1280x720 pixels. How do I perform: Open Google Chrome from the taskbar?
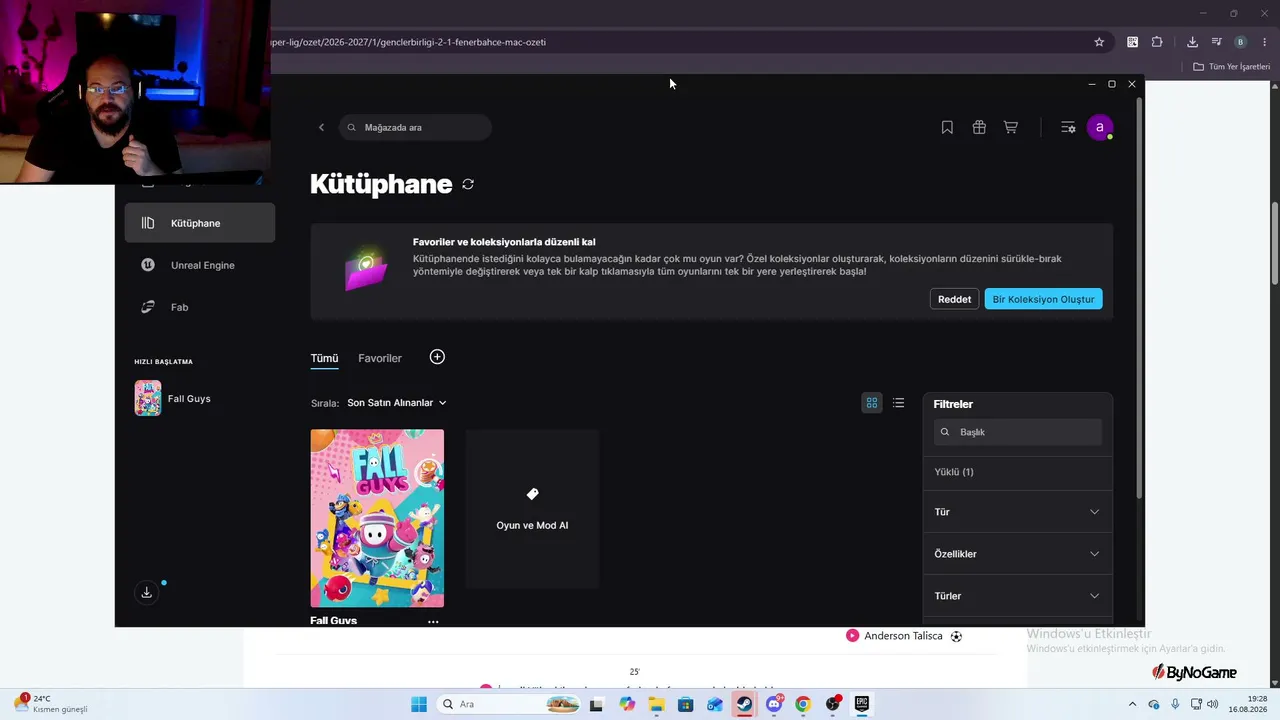pos(803,704)
